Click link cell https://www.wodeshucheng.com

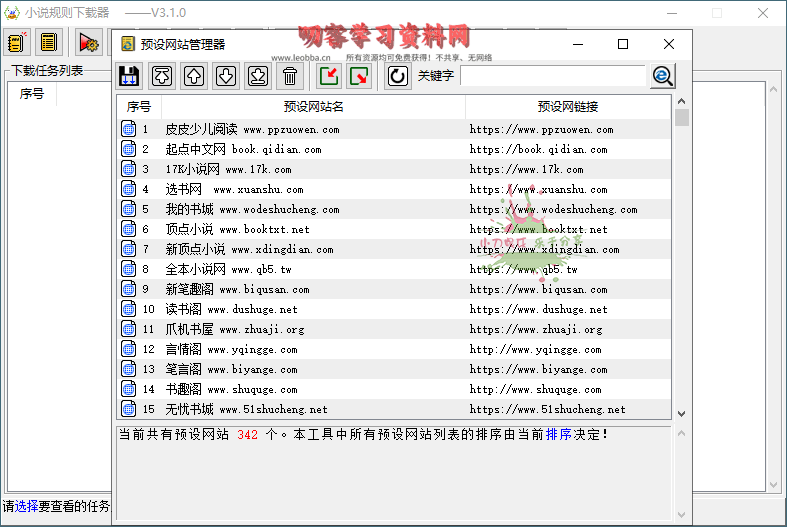pyautogui.click(x=554, y=209)
